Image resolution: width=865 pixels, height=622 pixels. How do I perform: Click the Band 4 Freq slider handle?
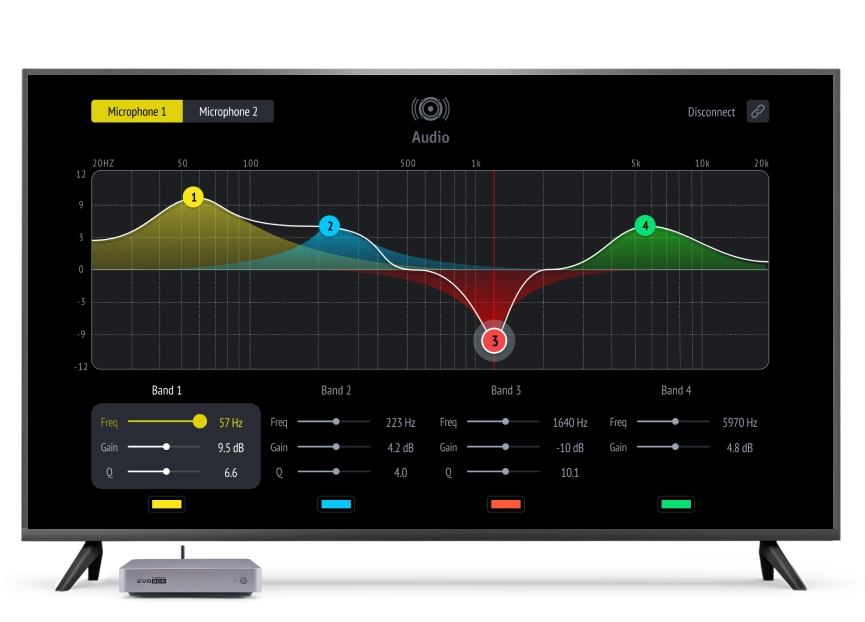tap(676, 422)
